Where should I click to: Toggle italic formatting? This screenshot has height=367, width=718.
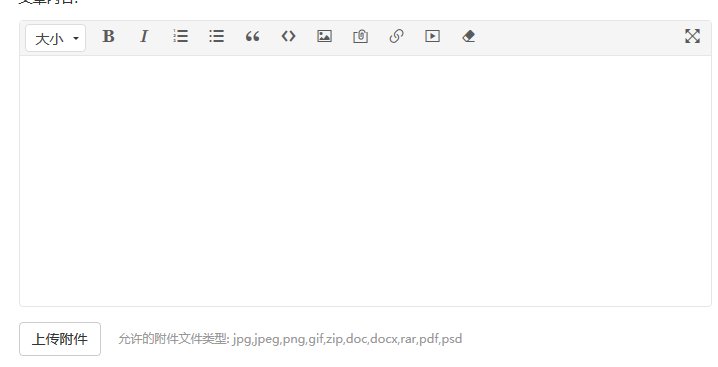point(144,36)
